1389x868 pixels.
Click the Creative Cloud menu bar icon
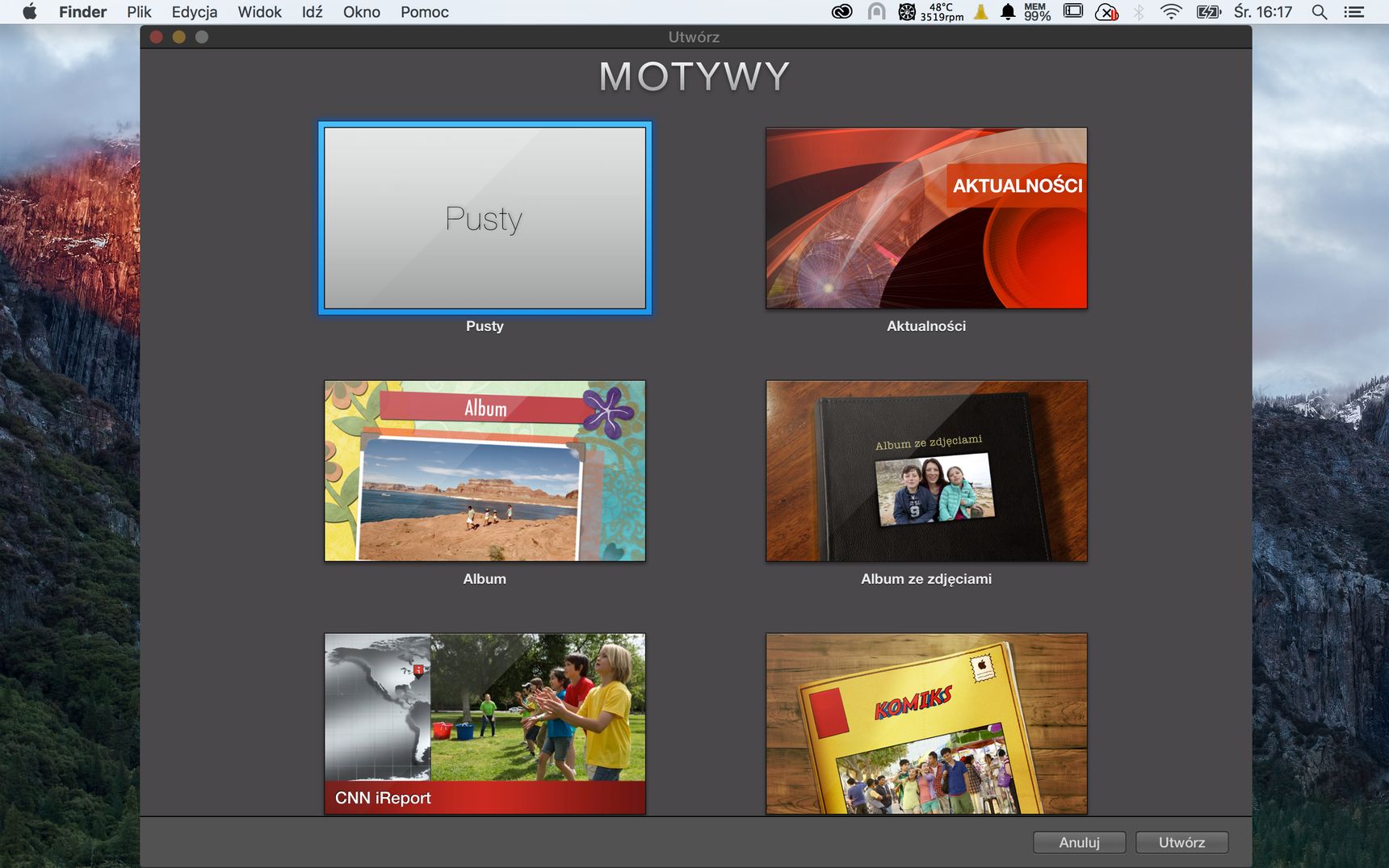click(x=841, y=12)
